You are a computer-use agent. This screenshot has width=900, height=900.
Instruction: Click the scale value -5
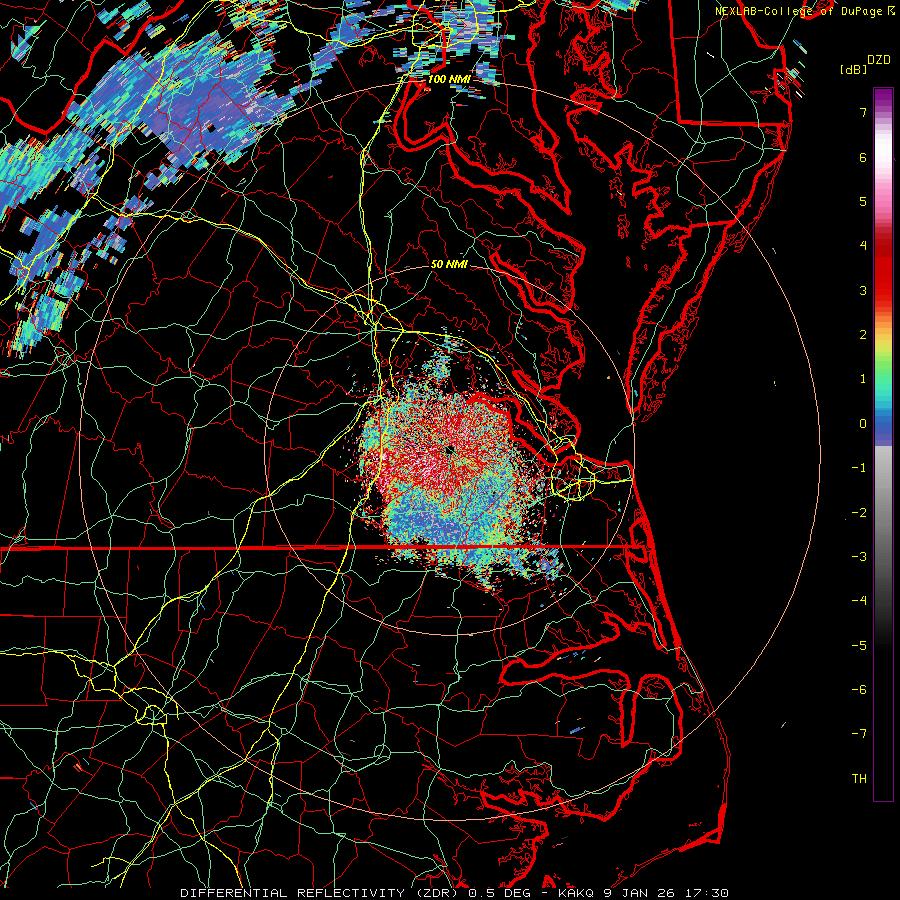tap(859, 646)
